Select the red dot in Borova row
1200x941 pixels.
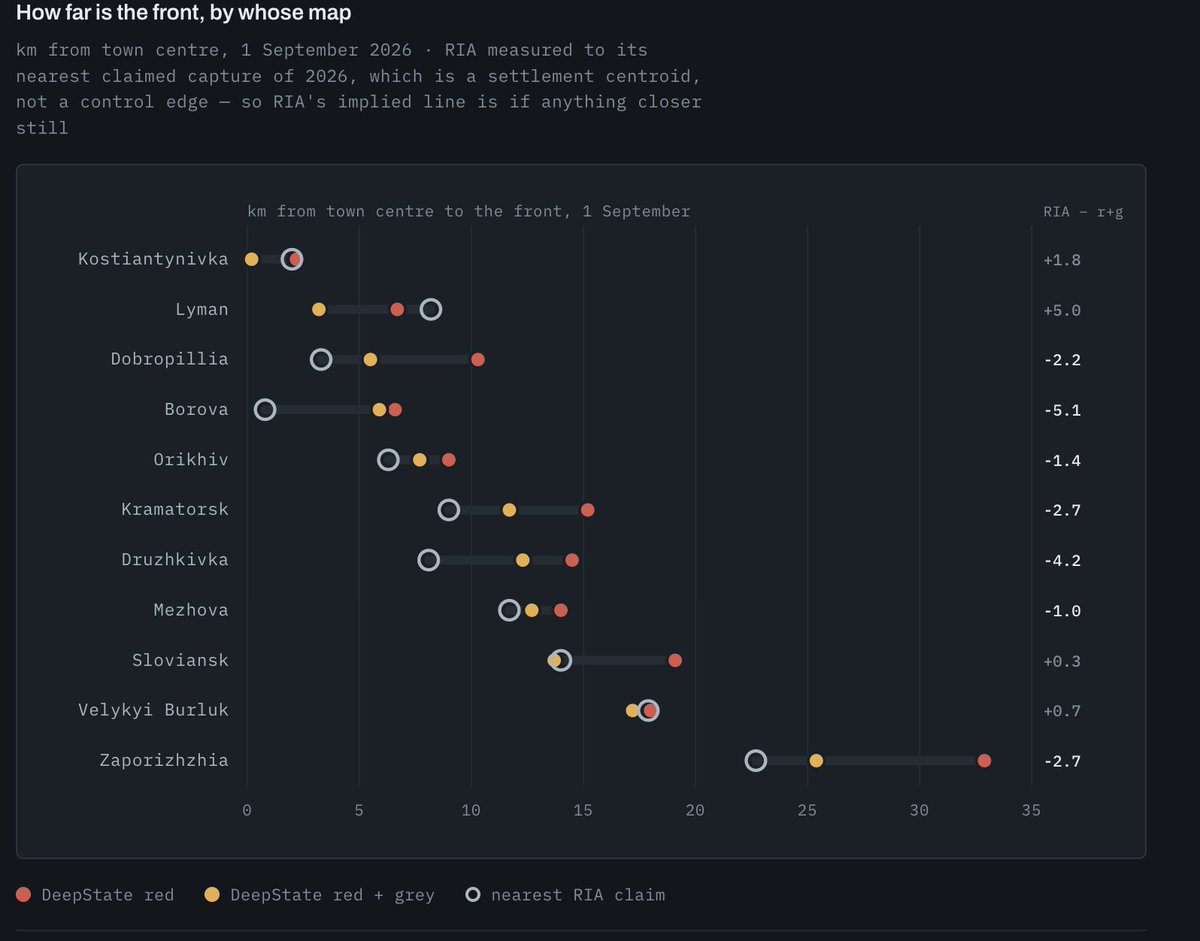click(395, 410)
